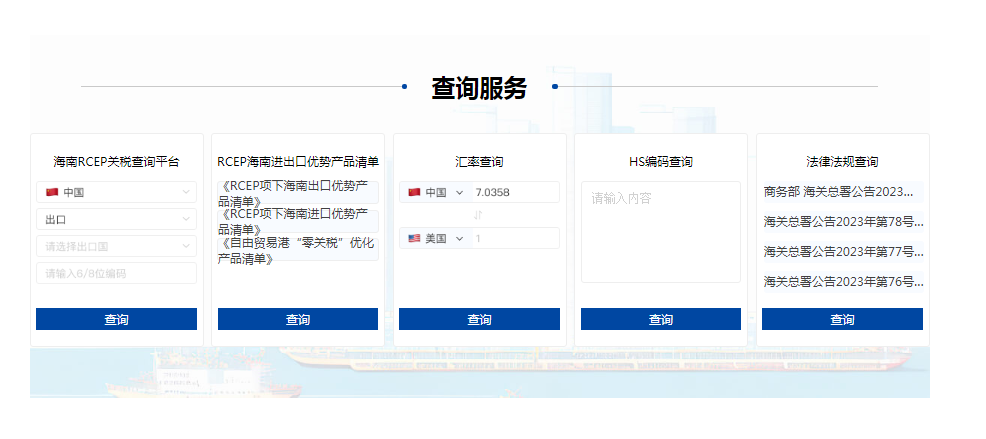Open the 出口 trade direction dropdown
986x439 pixels.
pos(116,220)
